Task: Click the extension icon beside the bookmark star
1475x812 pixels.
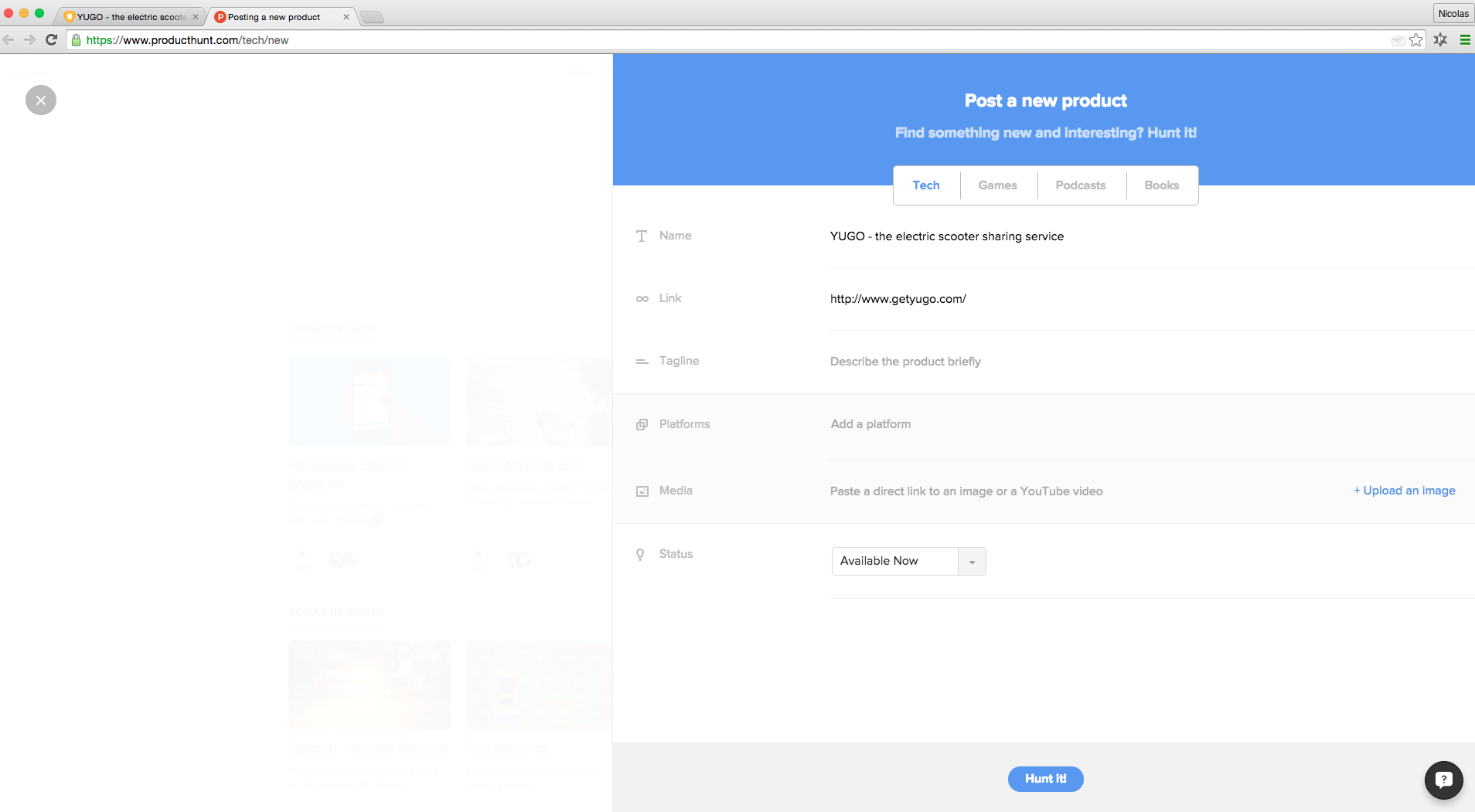Action: click(1440, 40)
